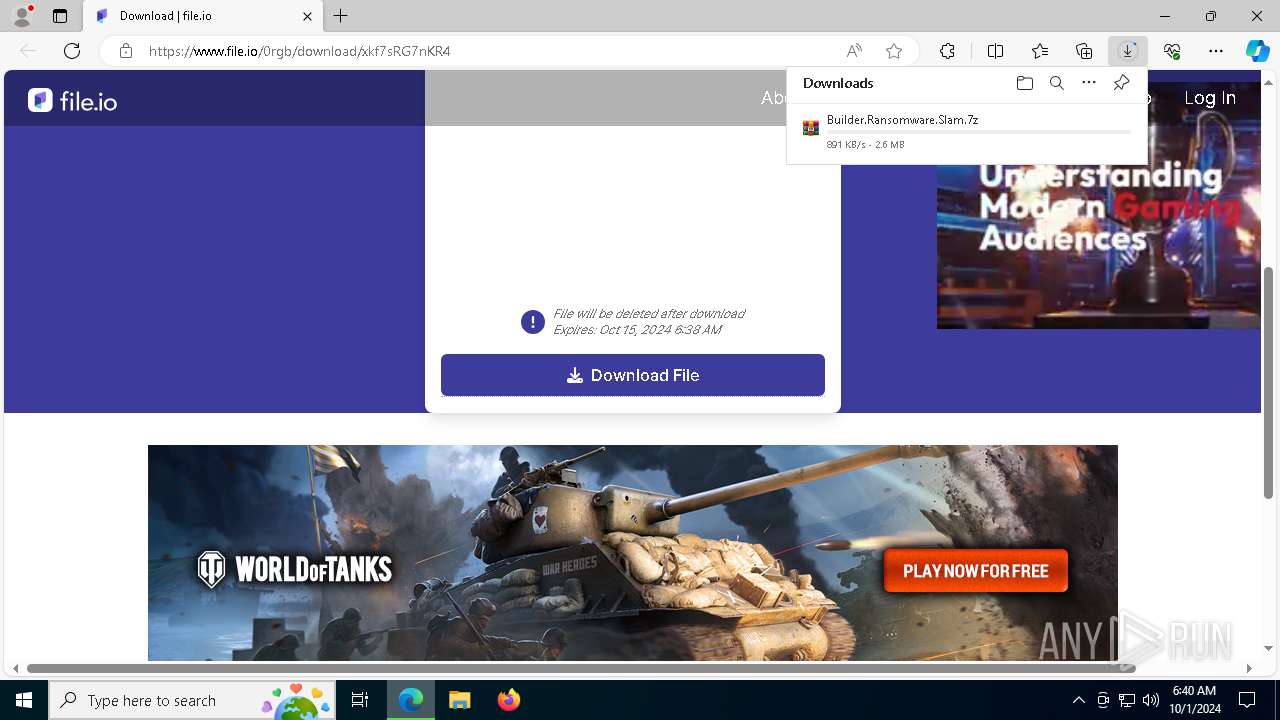This screenshot has width=1280, height=720.
Task: Click the Download File button
Action: pos(633,375)
